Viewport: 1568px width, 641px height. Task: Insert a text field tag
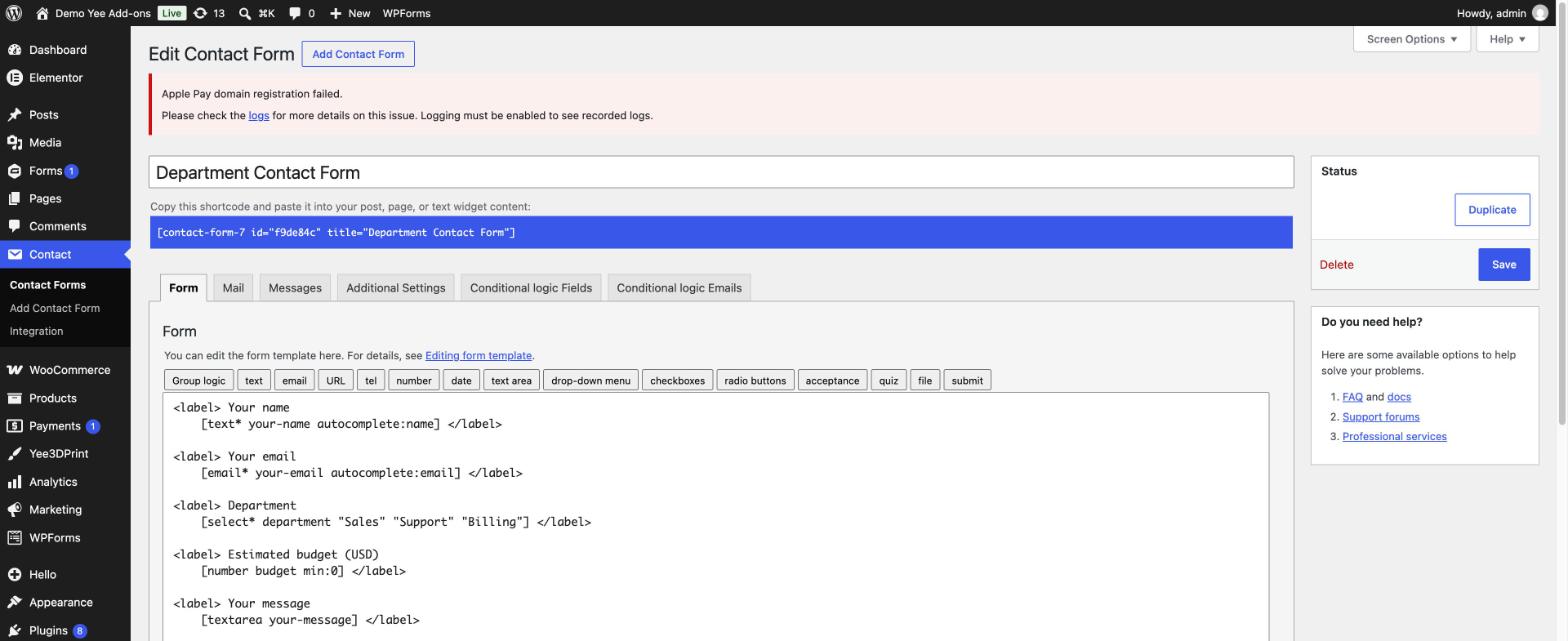tap(254, 381)
